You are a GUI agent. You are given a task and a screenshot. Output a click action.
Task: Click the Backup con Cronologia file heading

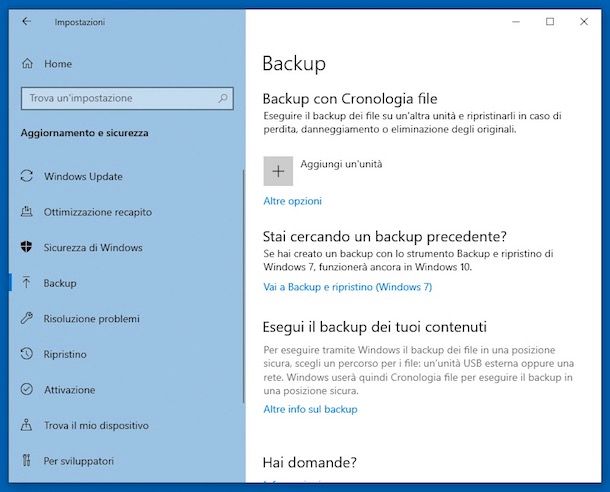(x=350, y=99)
